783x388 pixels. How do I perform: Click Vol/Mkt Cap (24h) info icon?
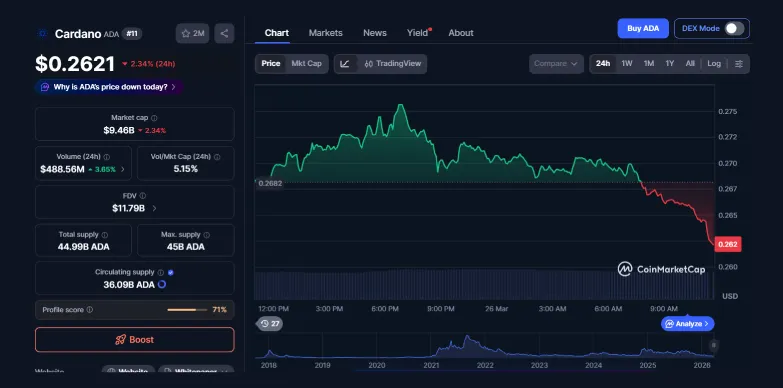click(217, 157)
